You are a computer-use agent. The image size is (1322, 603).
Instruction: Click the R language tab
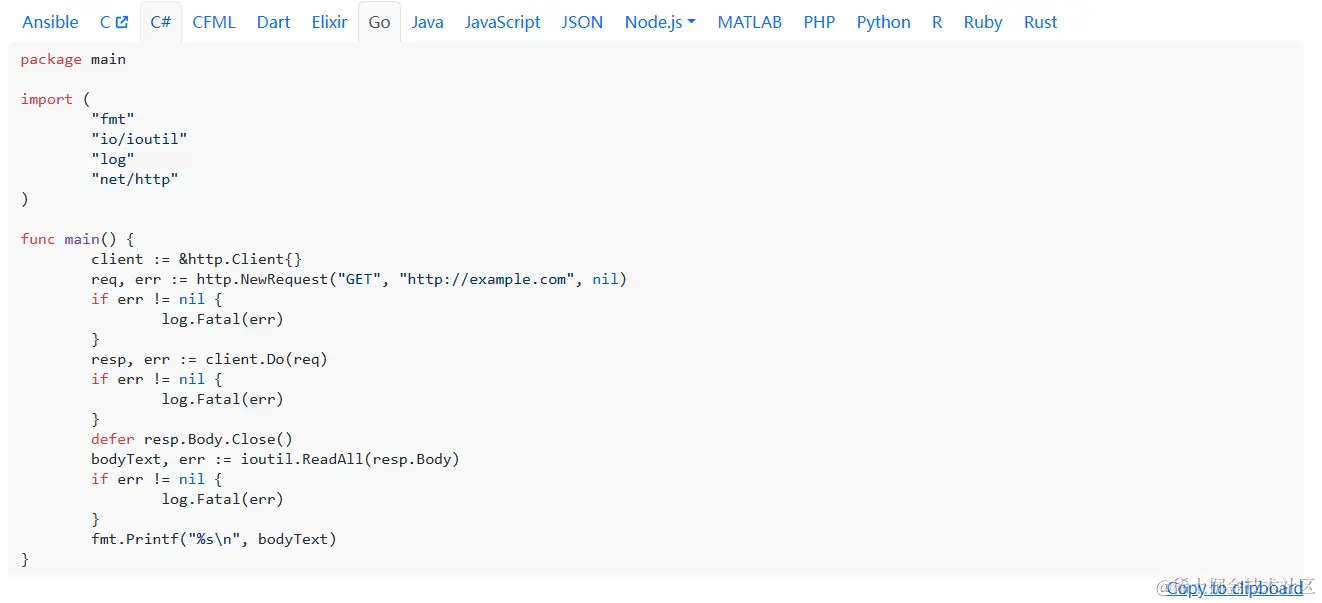937,22
